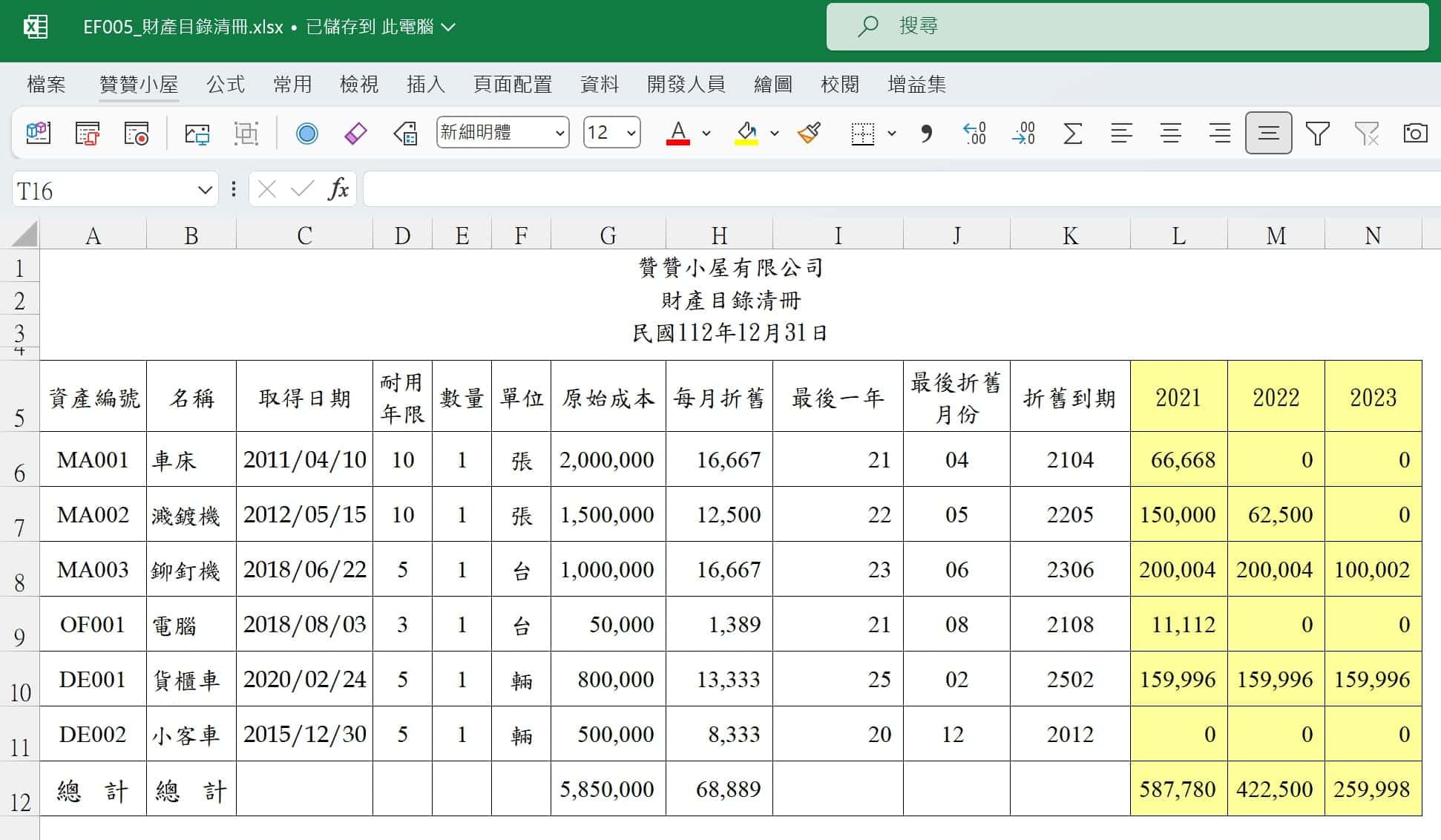This screenshot has height=840, width=1441.
Task: Switch to the 贊贊小屋 tab
Action: (139, 85)
